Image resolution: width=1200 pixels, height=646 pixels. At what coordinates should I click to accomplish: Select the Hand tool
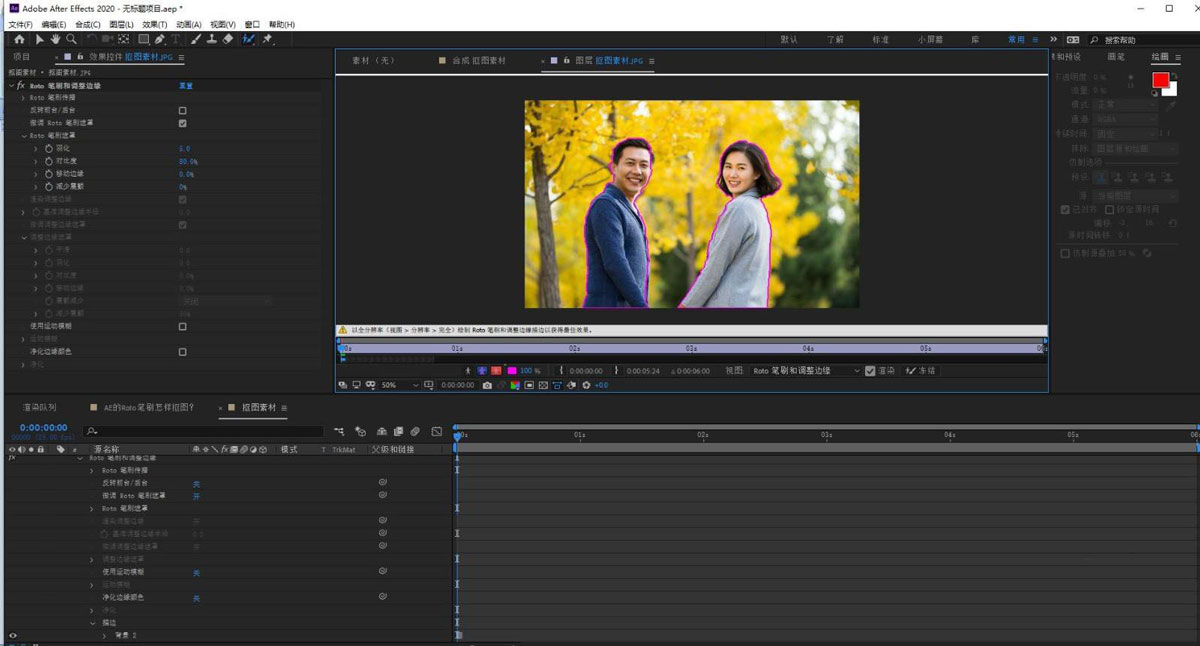[x=56, y=39]
